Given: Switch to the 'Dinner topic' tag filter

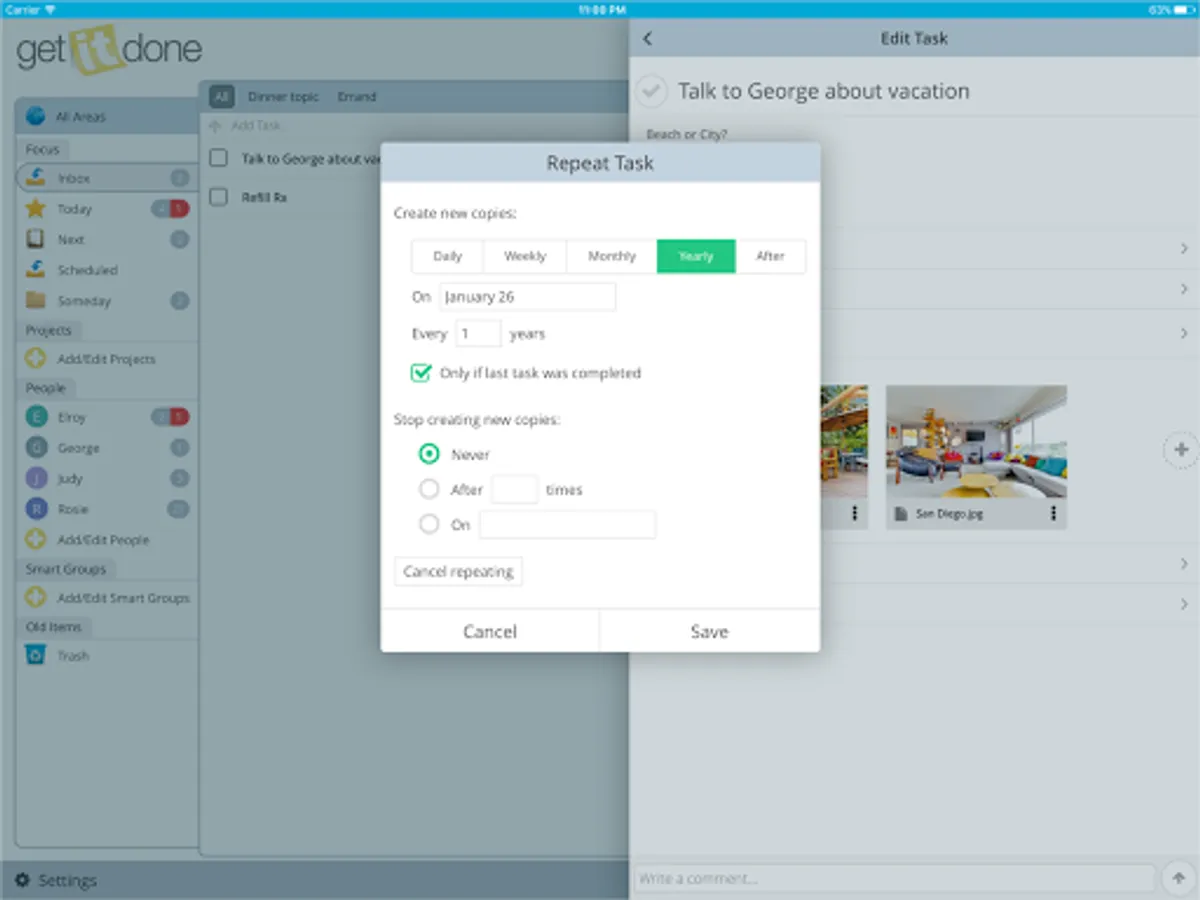Looking at the screenshot, I should pos(283,97).
